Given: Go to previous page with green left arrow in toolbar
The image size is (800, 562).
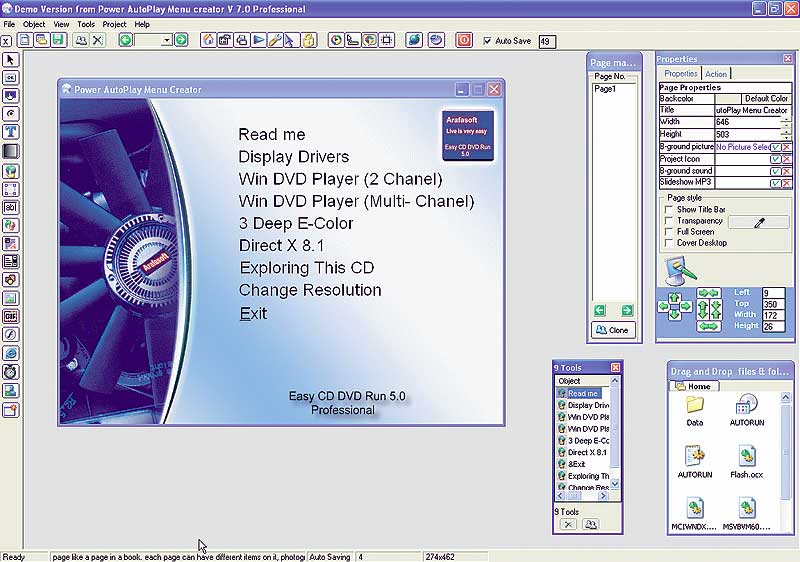Looking at the screenshot, I should [126, 40].
